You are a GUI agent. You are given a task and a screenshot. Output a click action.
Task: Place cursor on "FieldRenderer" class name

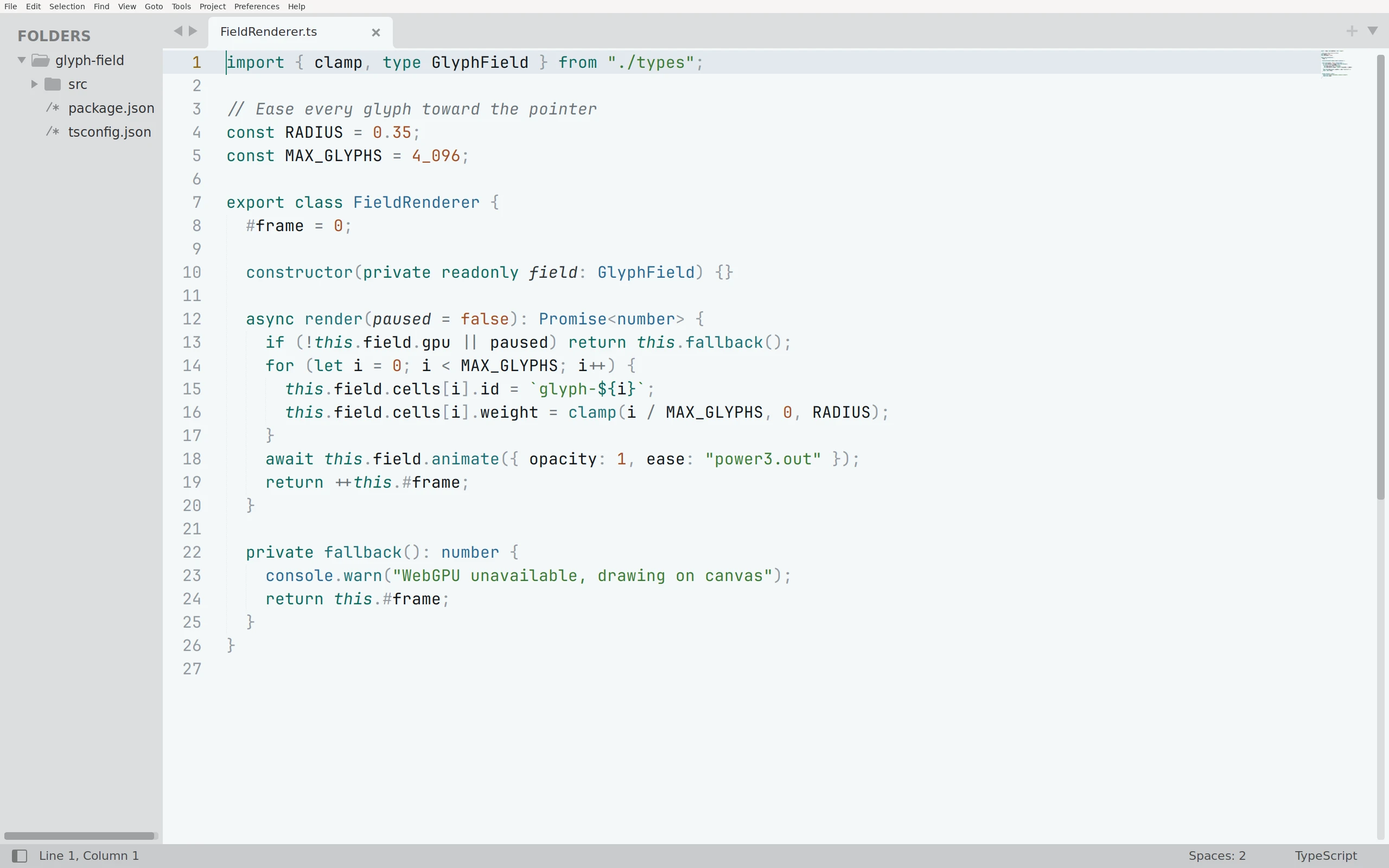[x=416, y=203]
